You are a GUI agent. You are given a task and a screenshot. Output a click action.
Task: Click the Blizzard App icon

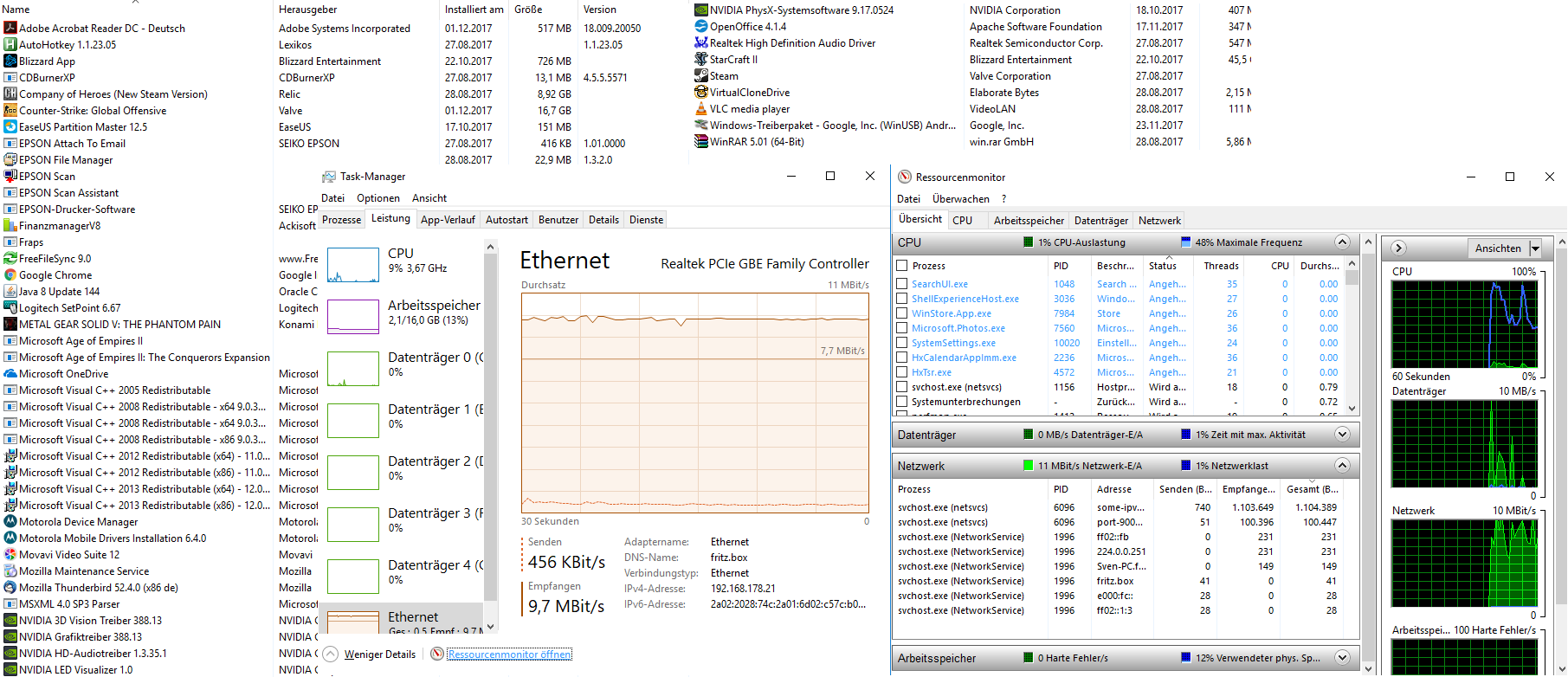10,61
